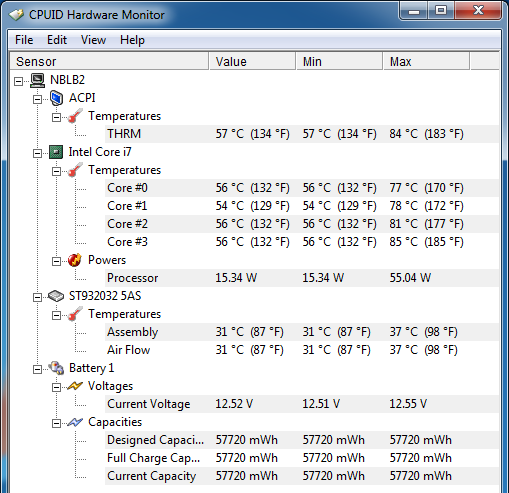Open the Help menu
509x493 pixels.
(132, 40)
